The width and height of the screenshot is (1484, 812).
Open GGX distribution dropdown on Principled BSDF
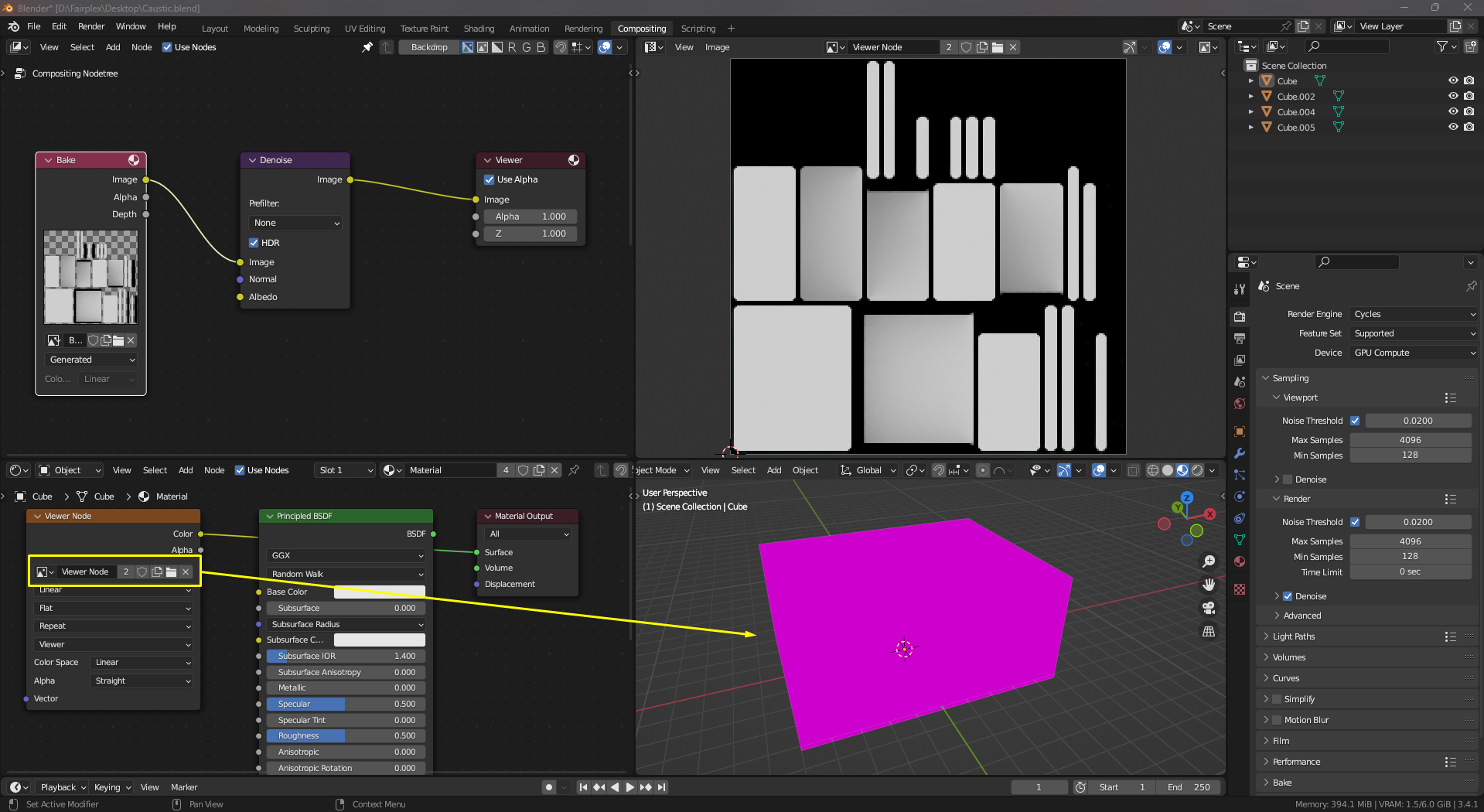[346, 555]
